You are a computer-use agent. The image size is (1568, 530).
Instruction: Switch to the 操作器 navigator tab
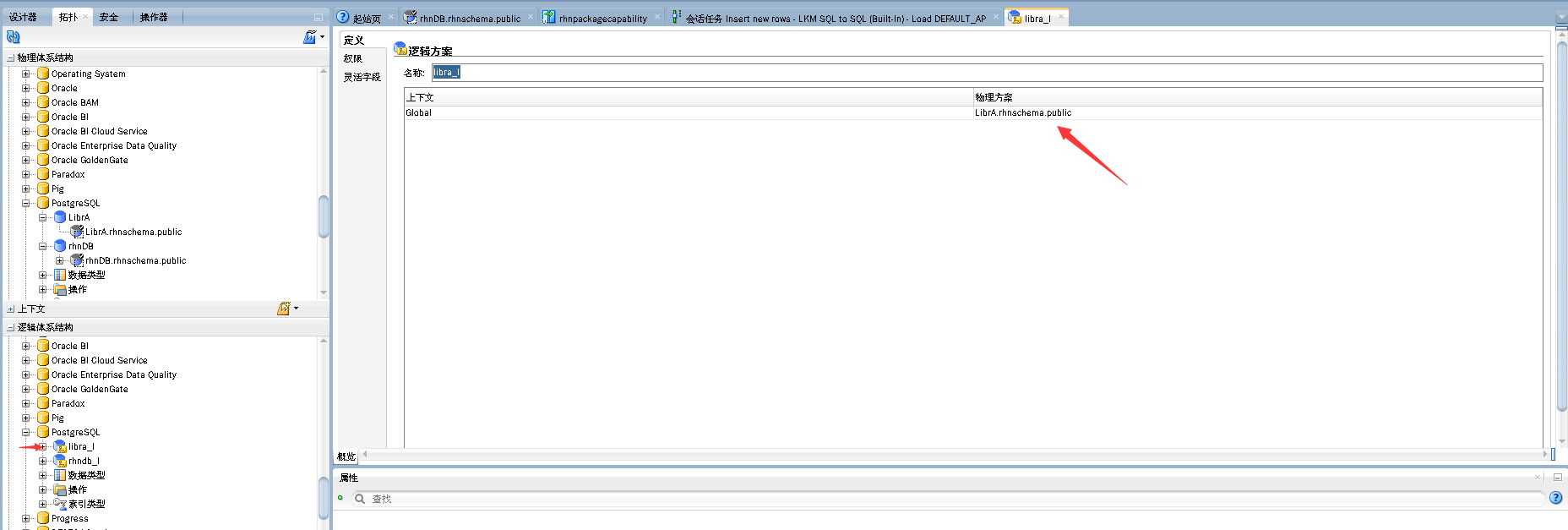154,17
